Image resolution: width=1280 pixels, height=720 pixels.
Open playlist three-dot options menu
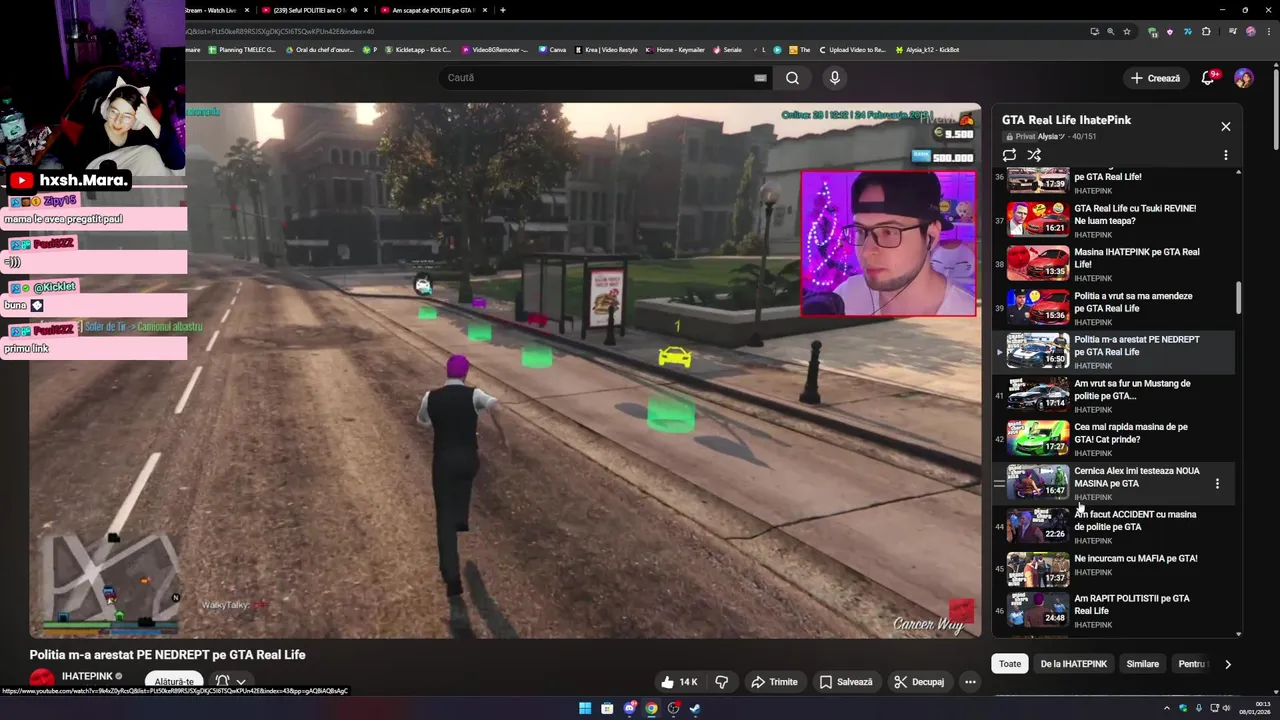[1226, 155]
